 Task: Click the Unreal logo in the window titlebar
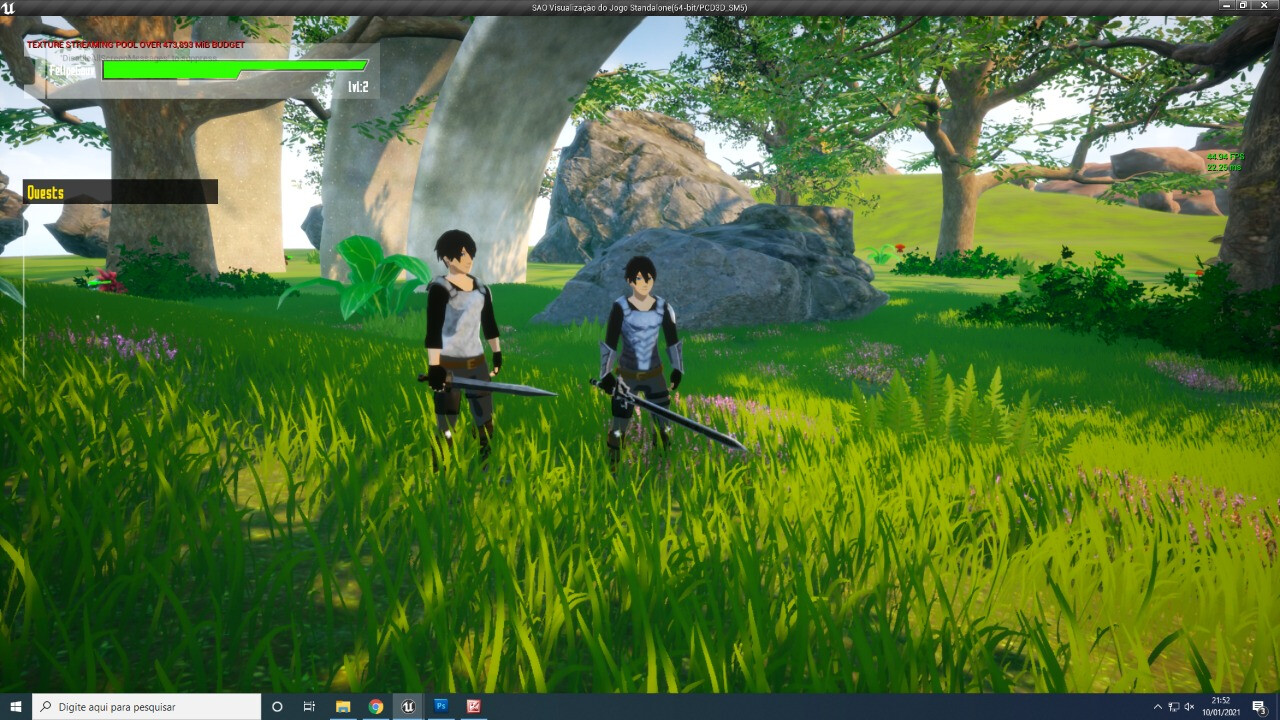[8, 5]
